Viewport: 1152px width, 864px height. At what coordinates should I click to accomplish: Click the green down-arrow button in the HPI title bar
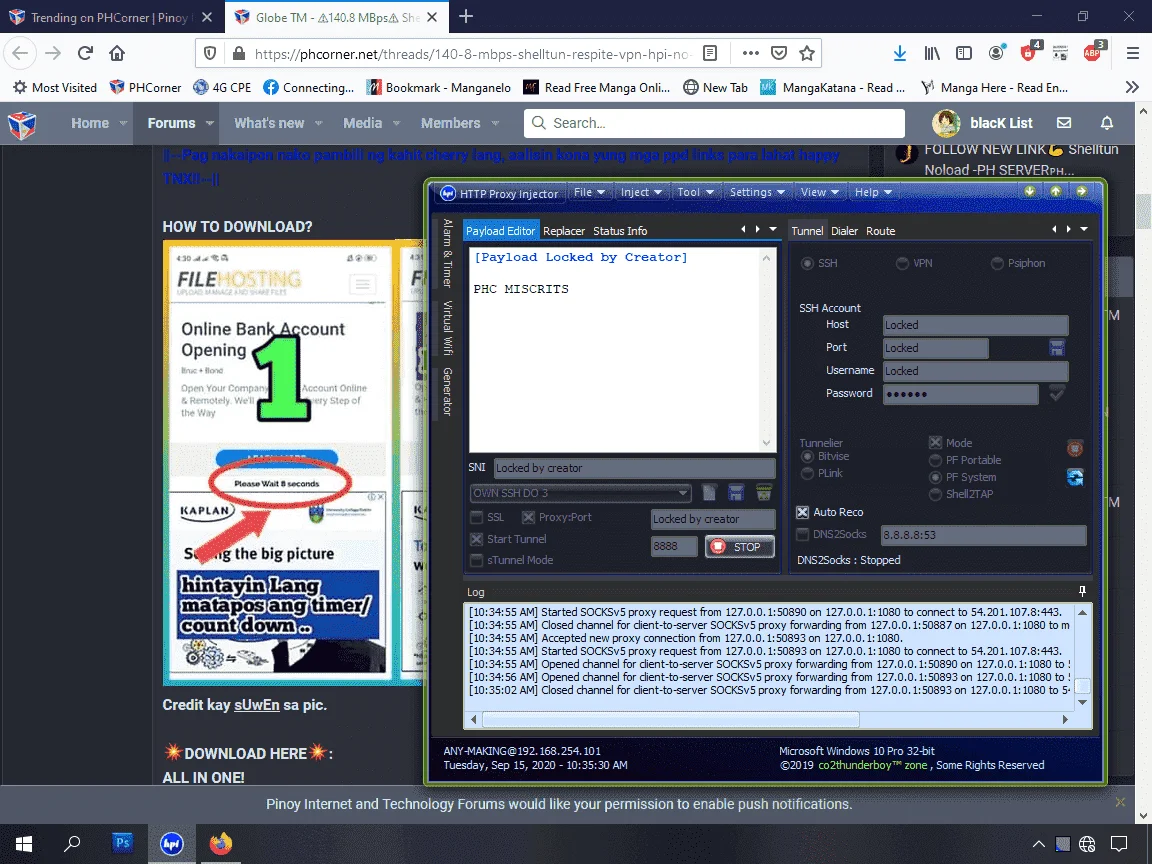tap(1029, 191)
